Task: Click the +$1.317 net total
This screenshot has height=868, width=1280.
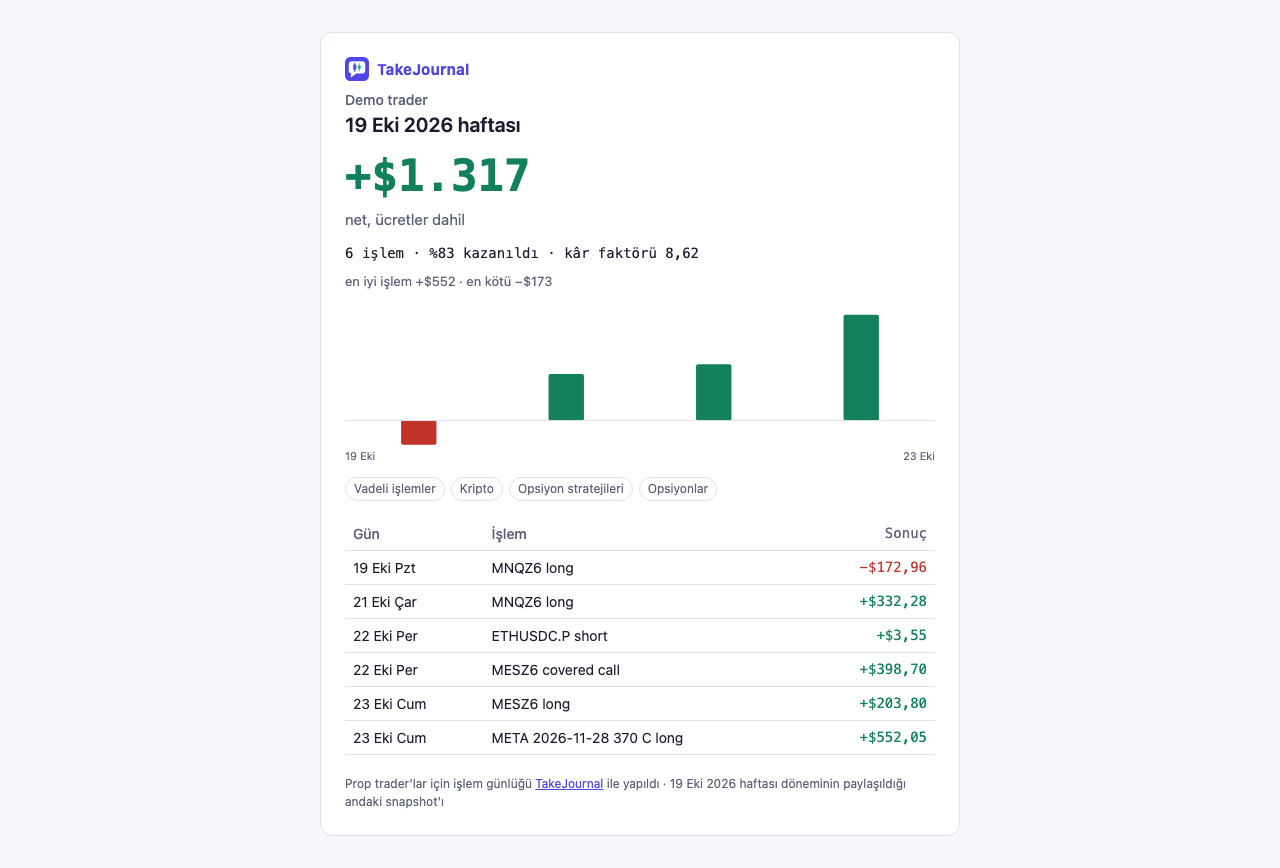Action: (x=437, y=176)
